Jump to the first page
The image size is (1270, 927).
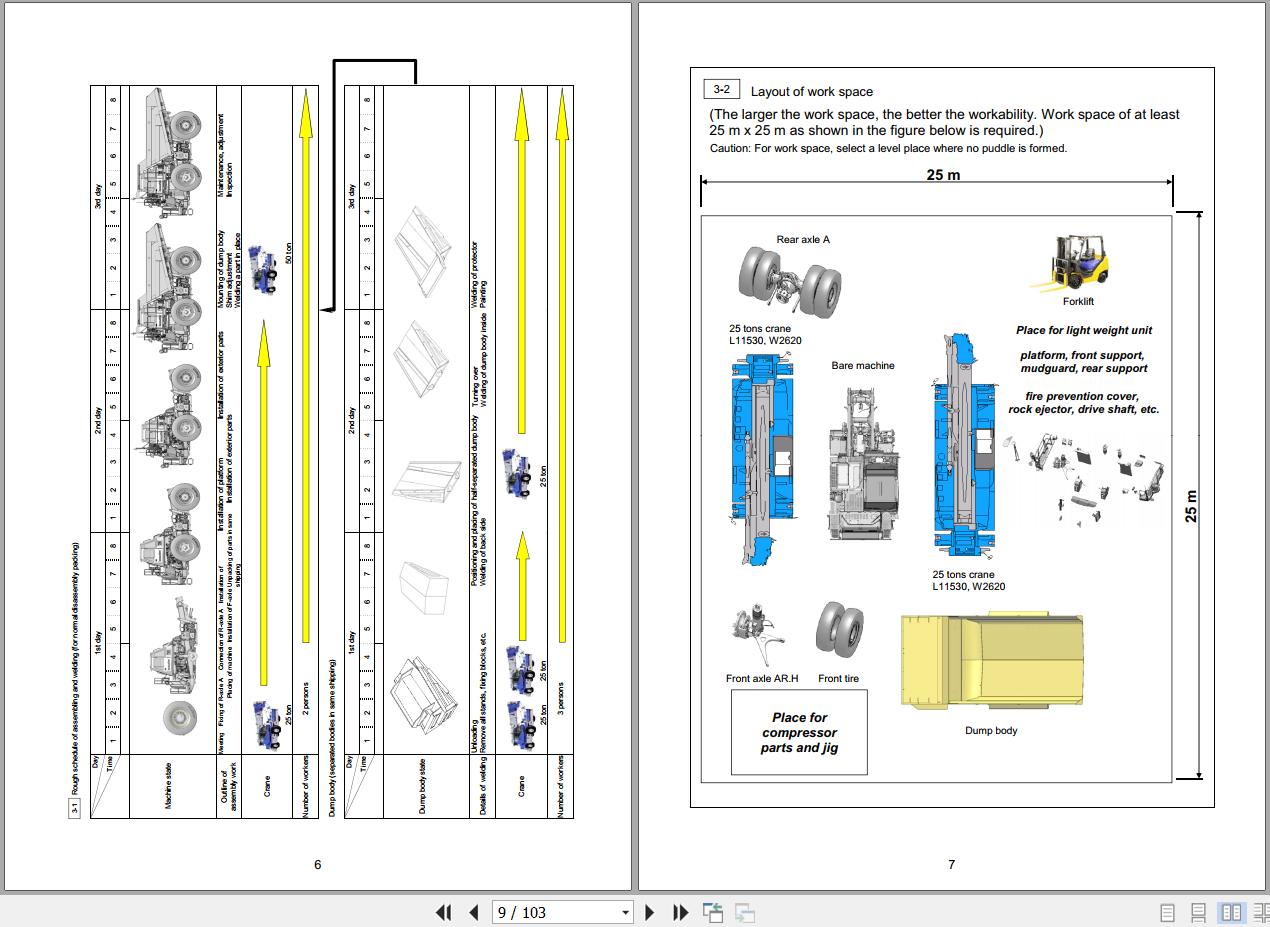click(443, 912)
